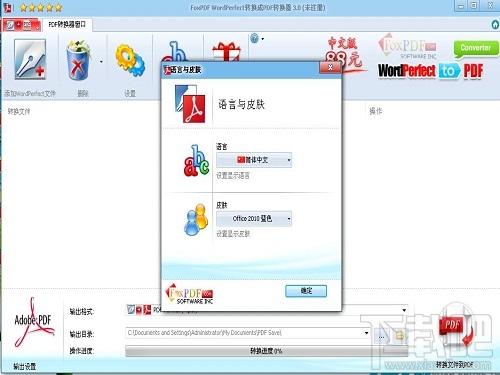500x375 pixels.
Task: Click the 转换文件 column header
Action: click(19, 111)
